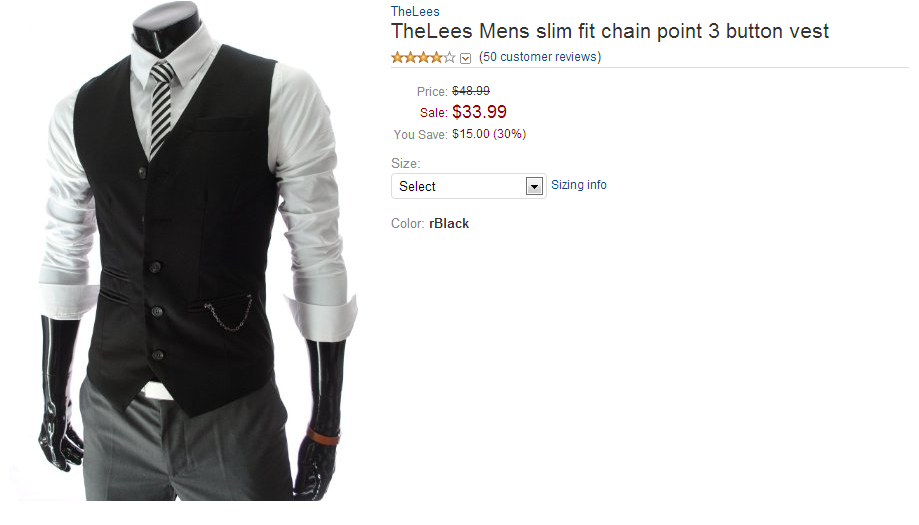
Task: Click the mannequin's black head
Action: 166,28
